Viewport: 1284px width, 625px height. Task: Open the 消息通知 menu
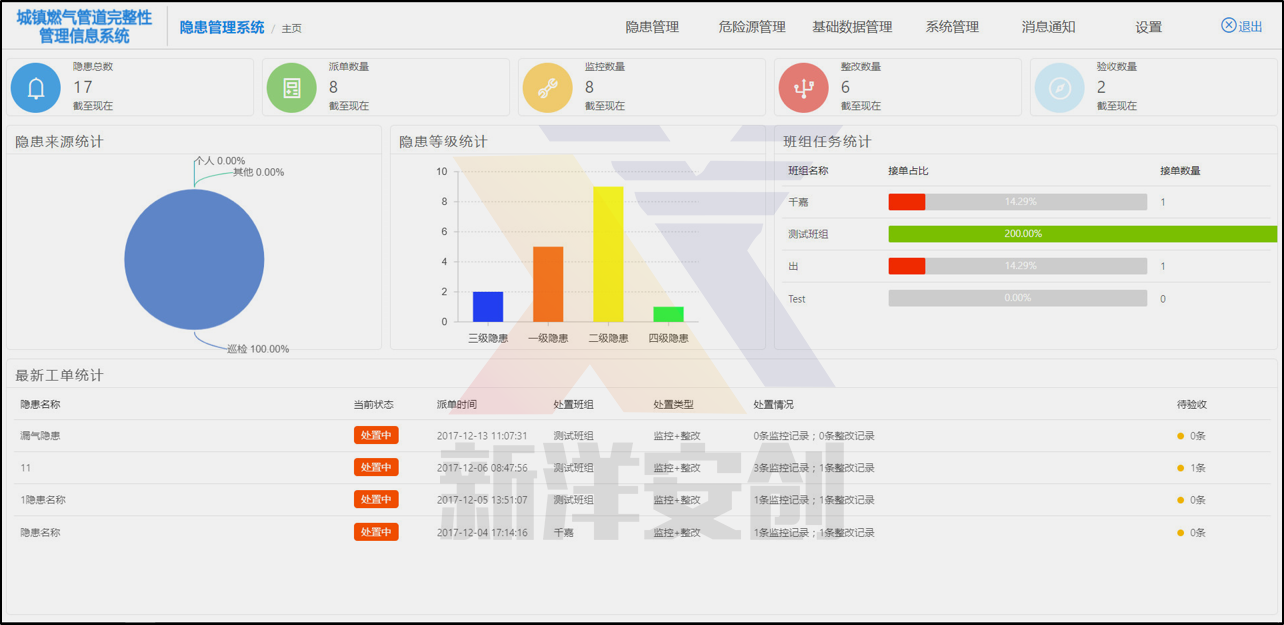click(1048, 27)
